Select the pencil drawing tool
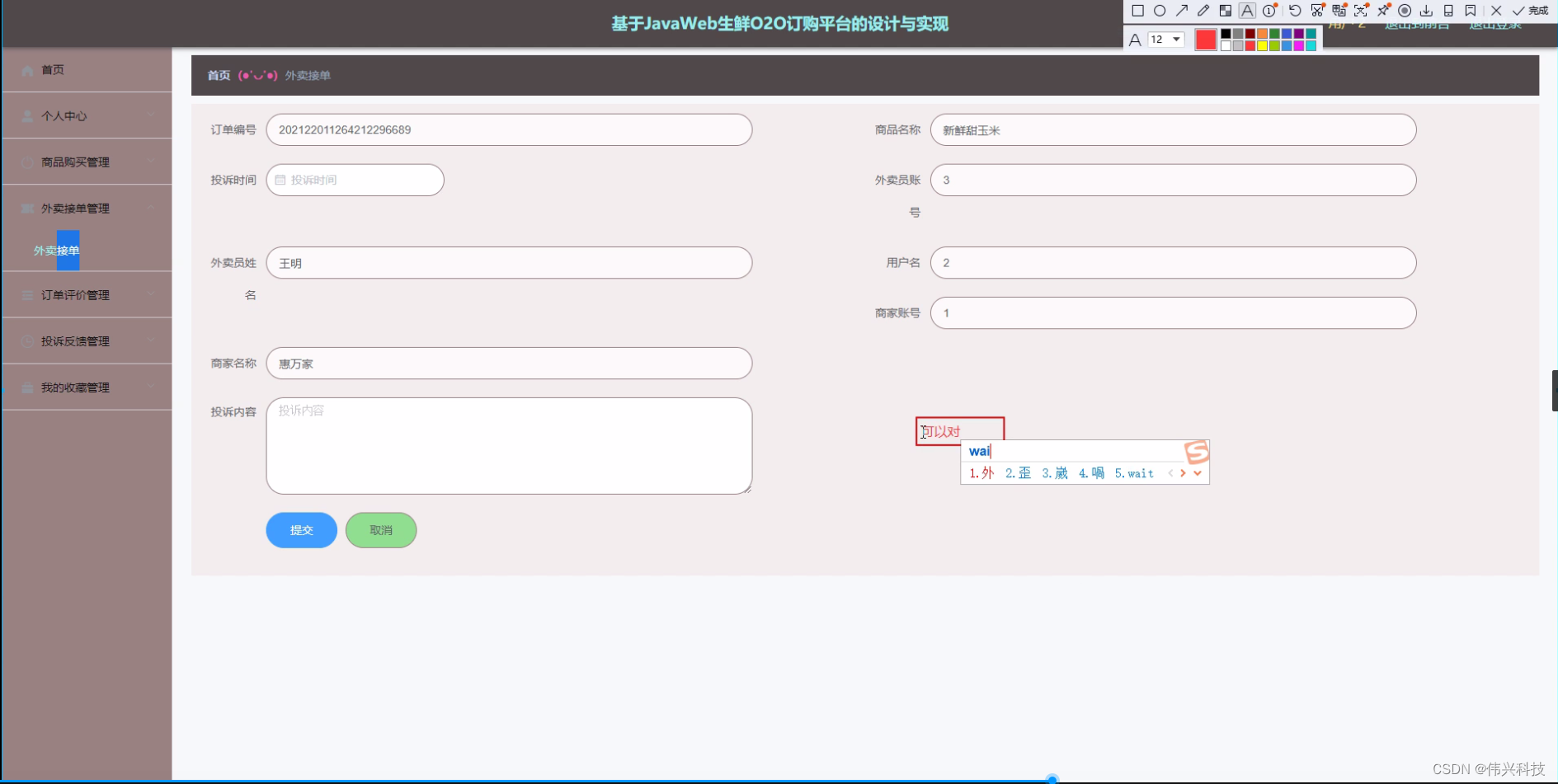The width and height of the screenshot is (1558, 784). (1203, 10)
